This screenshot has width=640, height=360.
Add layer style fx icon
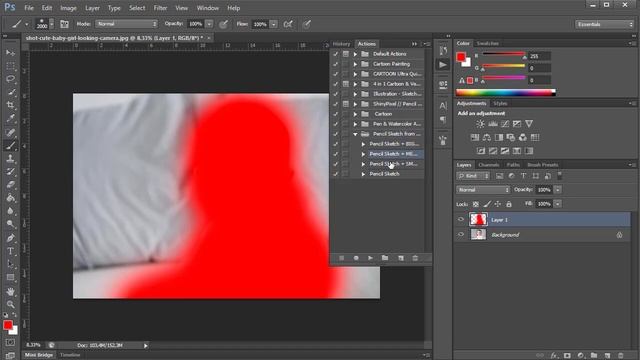[554, 356]
